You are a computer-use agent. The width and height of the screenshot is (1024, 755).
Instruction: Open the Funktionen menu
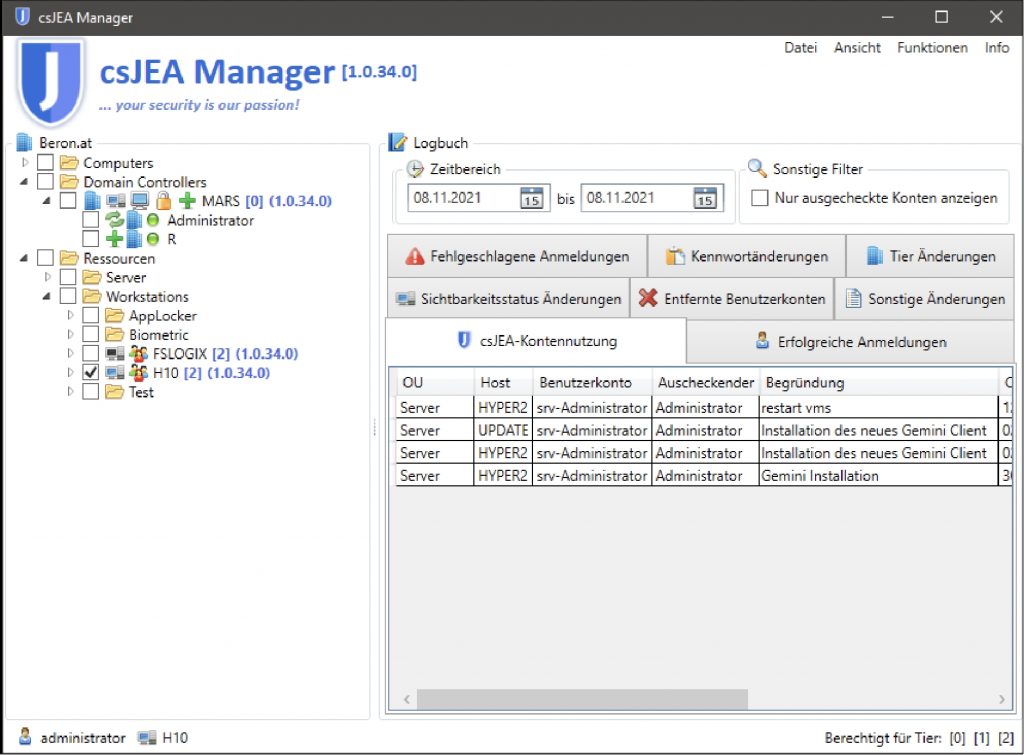pyautogui.click(x=932, y=47)
